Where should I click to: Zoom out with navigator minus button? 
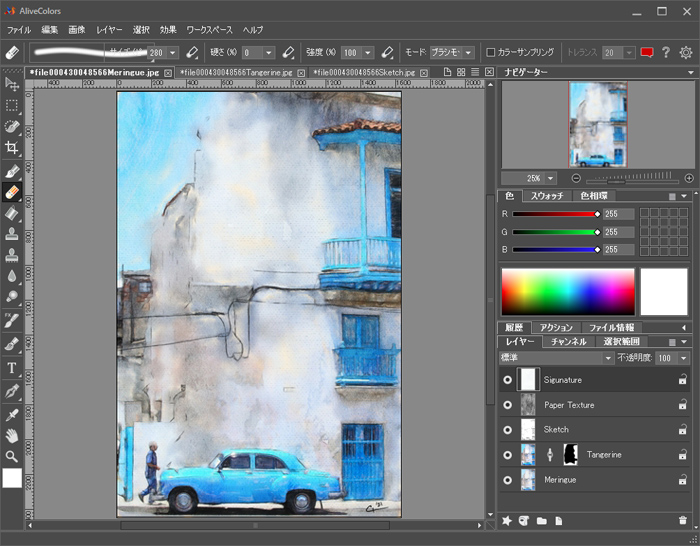click(x=576, y=179)
